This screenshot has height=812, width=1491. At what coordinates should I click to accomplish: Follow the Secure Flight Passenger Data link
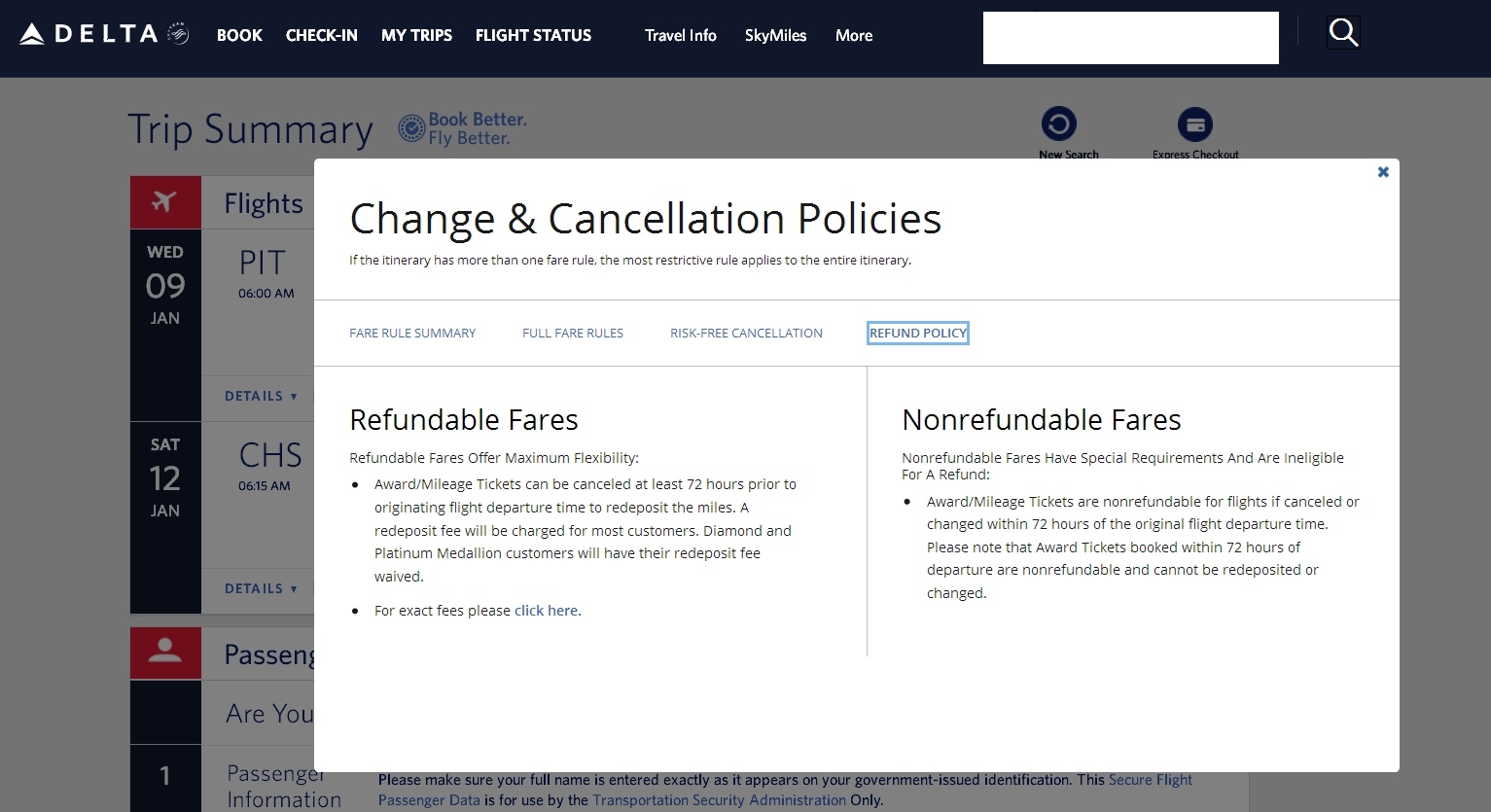pyautogui.click(x=1151, y=779)
